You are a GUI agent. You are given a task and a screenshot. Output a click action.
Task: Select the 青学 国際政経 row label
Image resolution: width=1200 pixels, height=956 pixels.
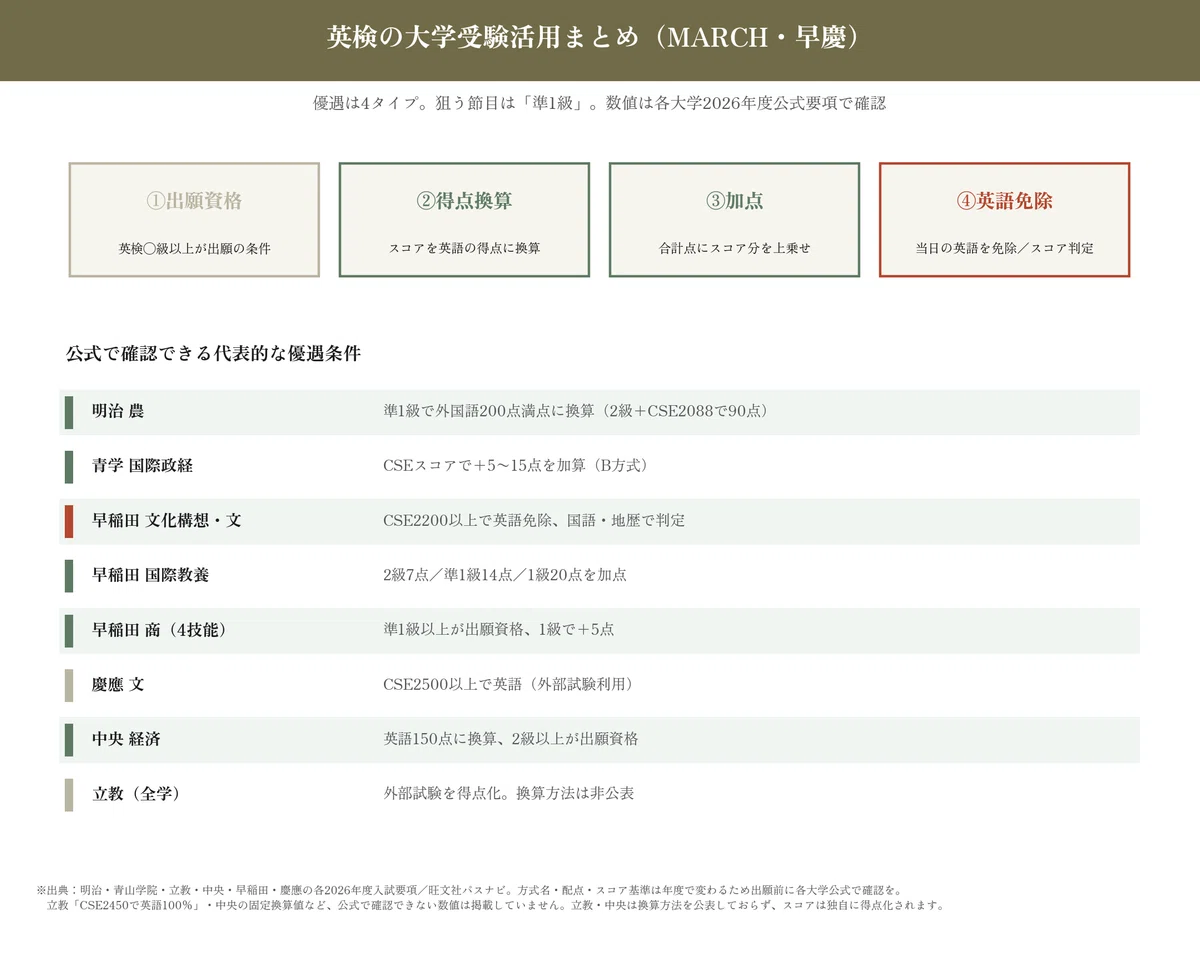coord(142,466)
